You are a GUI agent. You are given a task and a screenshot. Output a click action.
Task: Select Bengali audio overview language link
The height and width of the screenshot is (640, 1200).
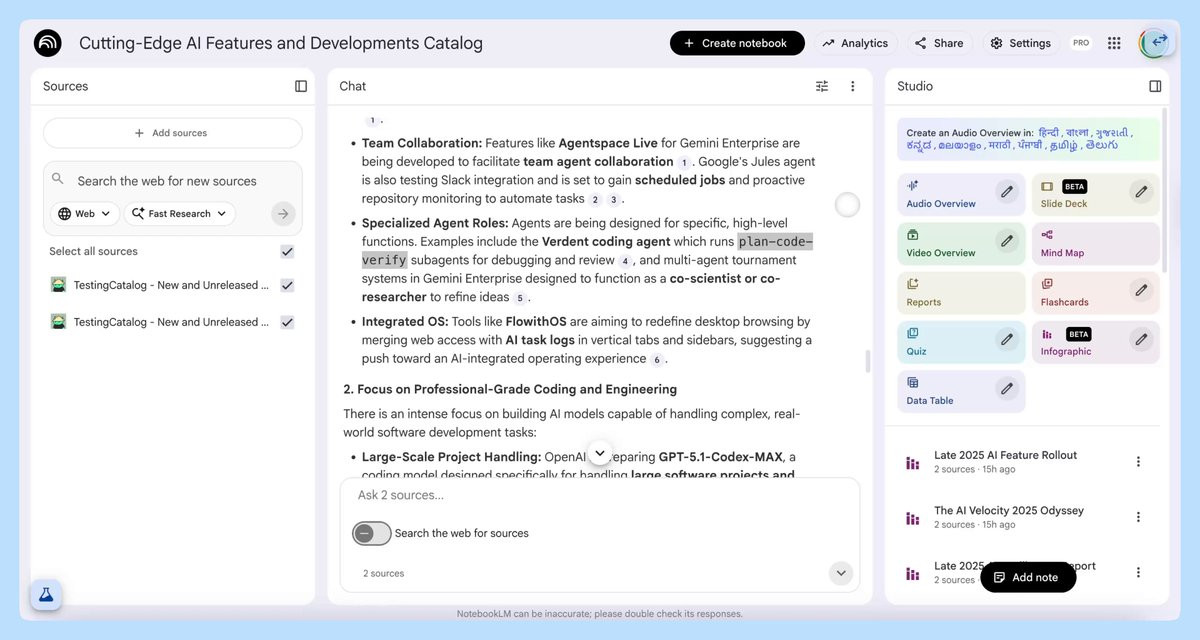coord(1078,132)
